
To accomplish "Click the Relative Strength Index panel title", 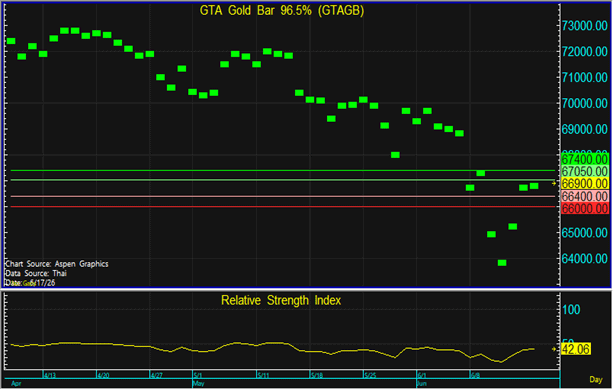I will [281, 300].
